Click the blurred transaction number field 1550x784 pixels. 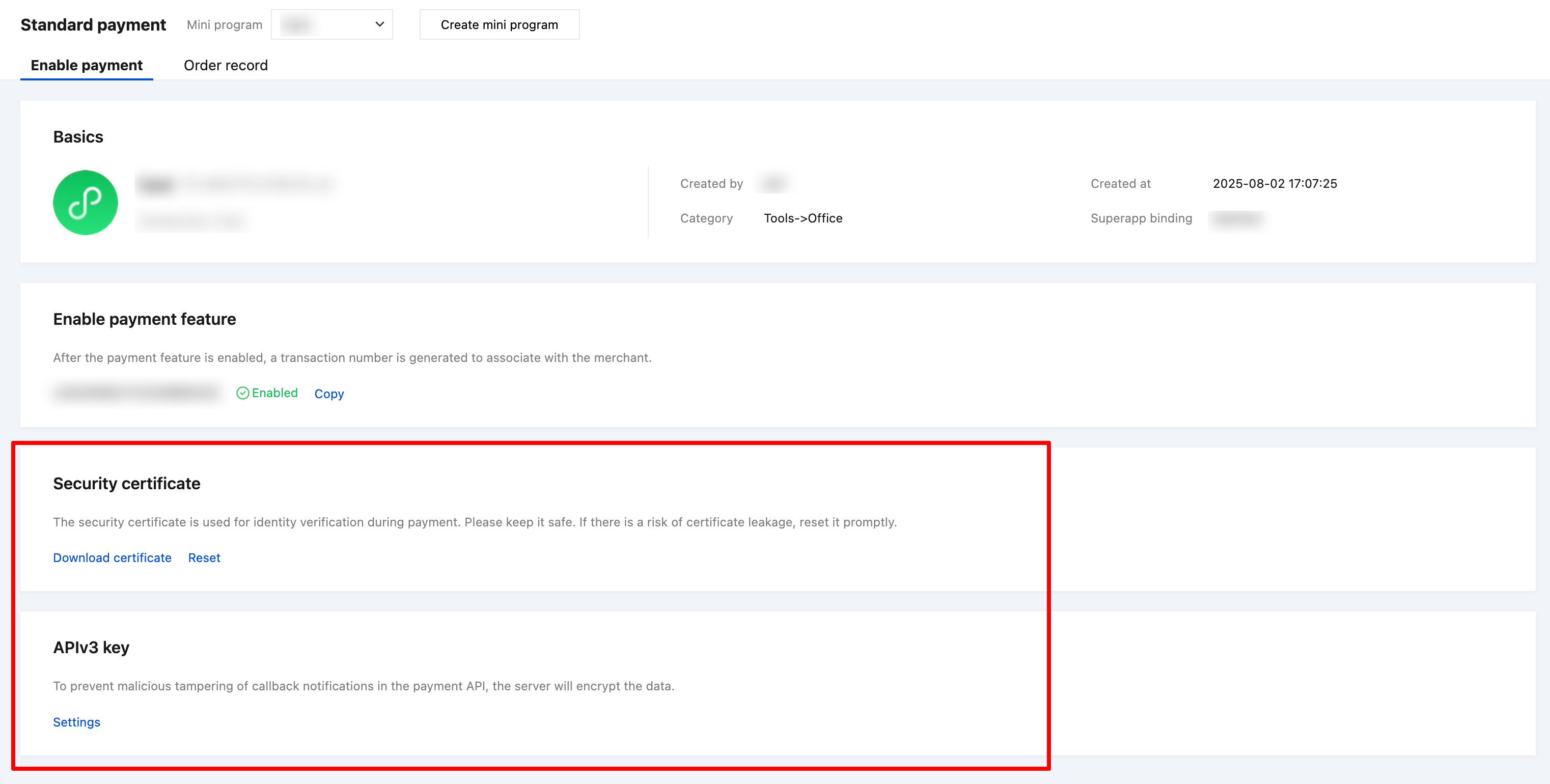pos(137,393)
